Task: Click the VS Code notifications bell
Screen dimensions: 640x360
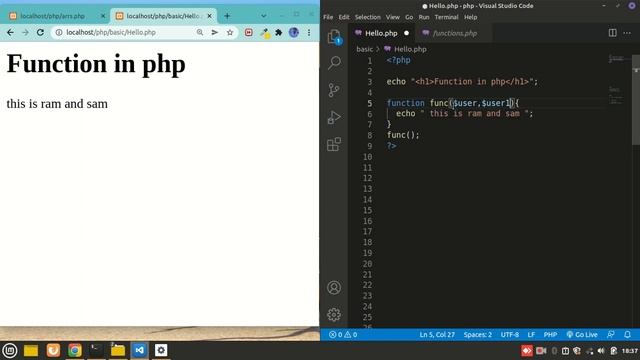Action: 627,335
